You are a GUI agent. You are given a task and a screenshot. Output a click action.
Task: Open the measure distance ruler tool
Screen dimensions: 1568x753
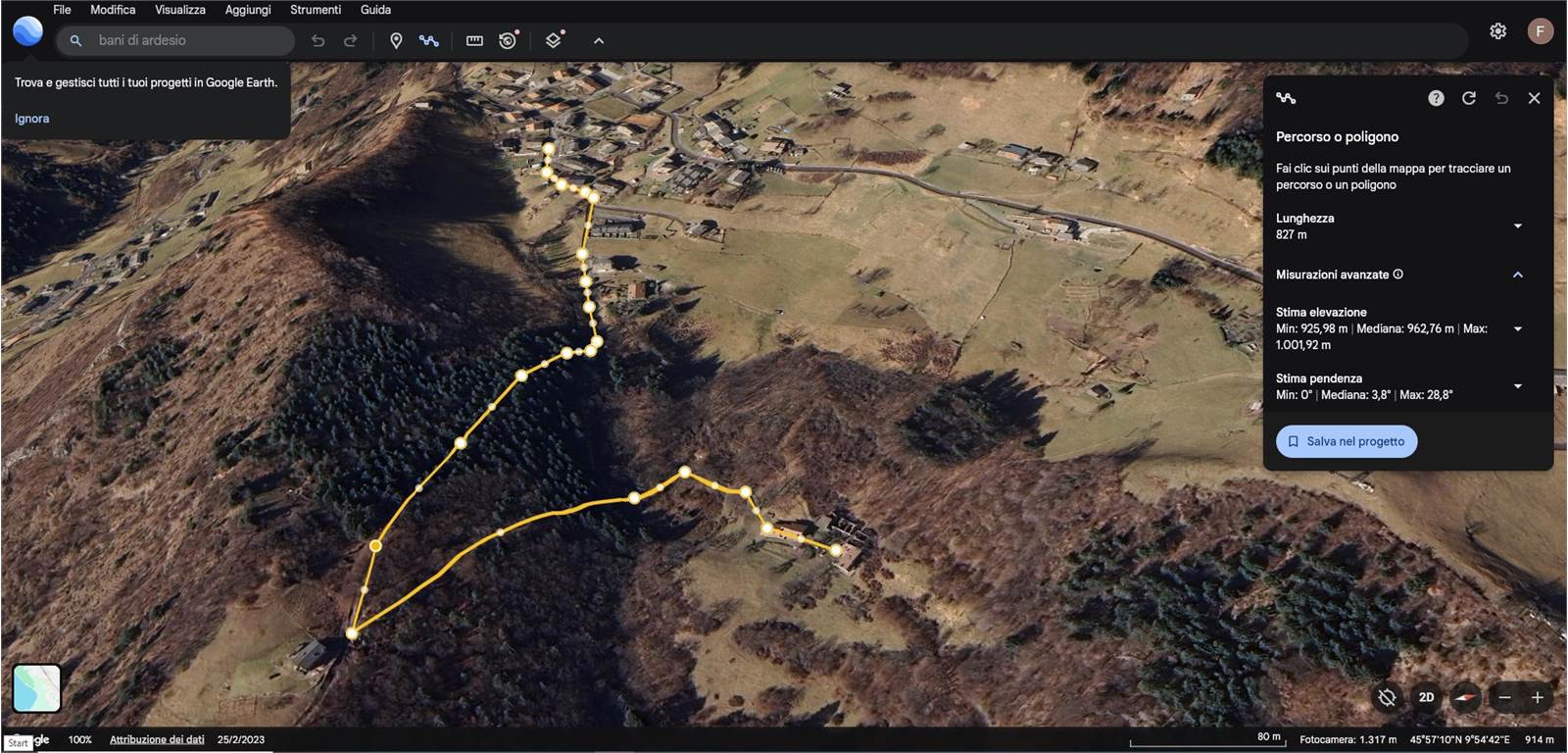tap(474, 40)
